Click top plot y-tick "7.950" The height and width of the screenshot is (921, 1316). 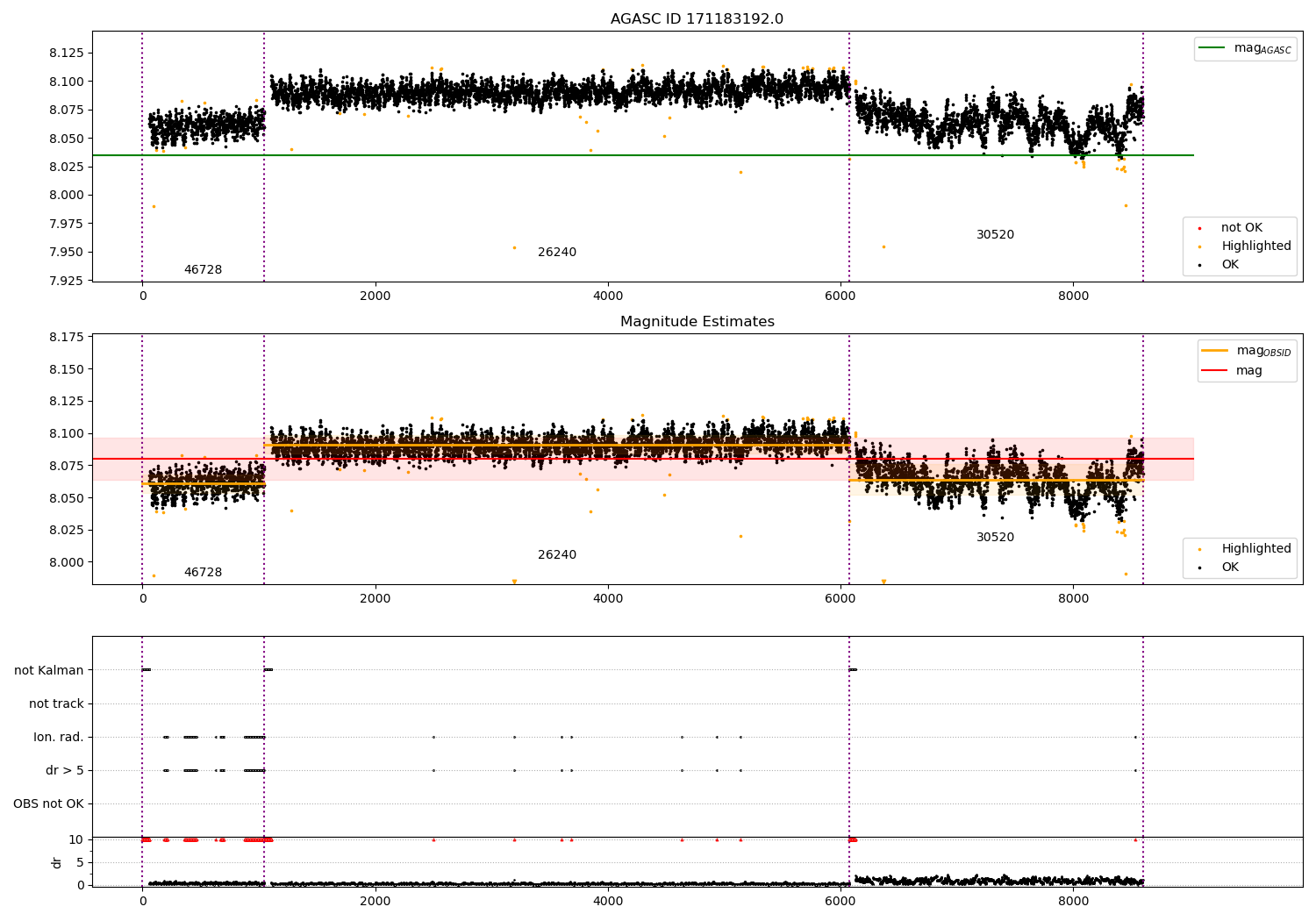pyautogui.click(x=67, y=253)
